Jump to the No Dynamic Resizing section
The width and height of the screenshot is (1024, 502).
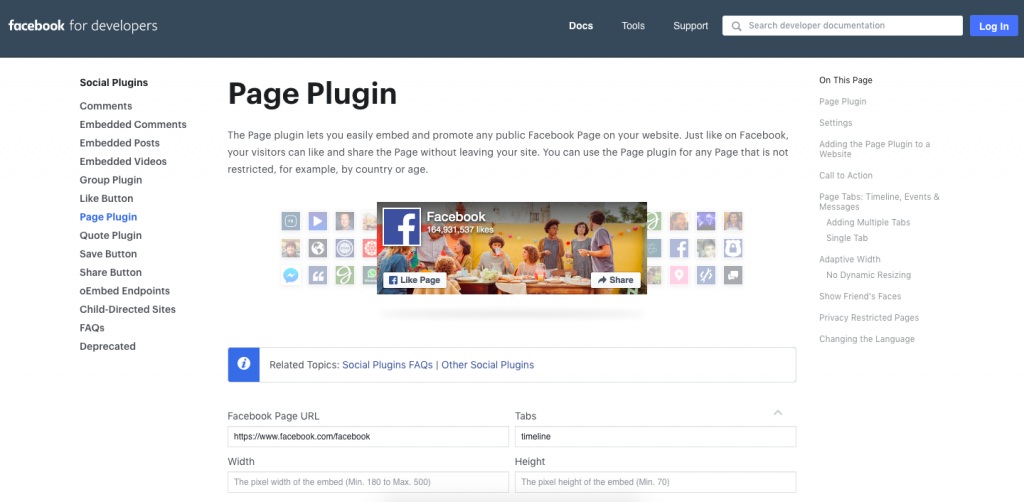tap(869, 275)
